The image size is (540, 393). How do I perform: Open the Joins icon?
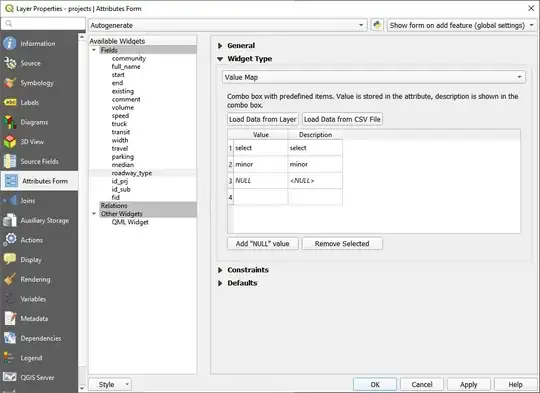pyautogui.click(x=10, y=201)
